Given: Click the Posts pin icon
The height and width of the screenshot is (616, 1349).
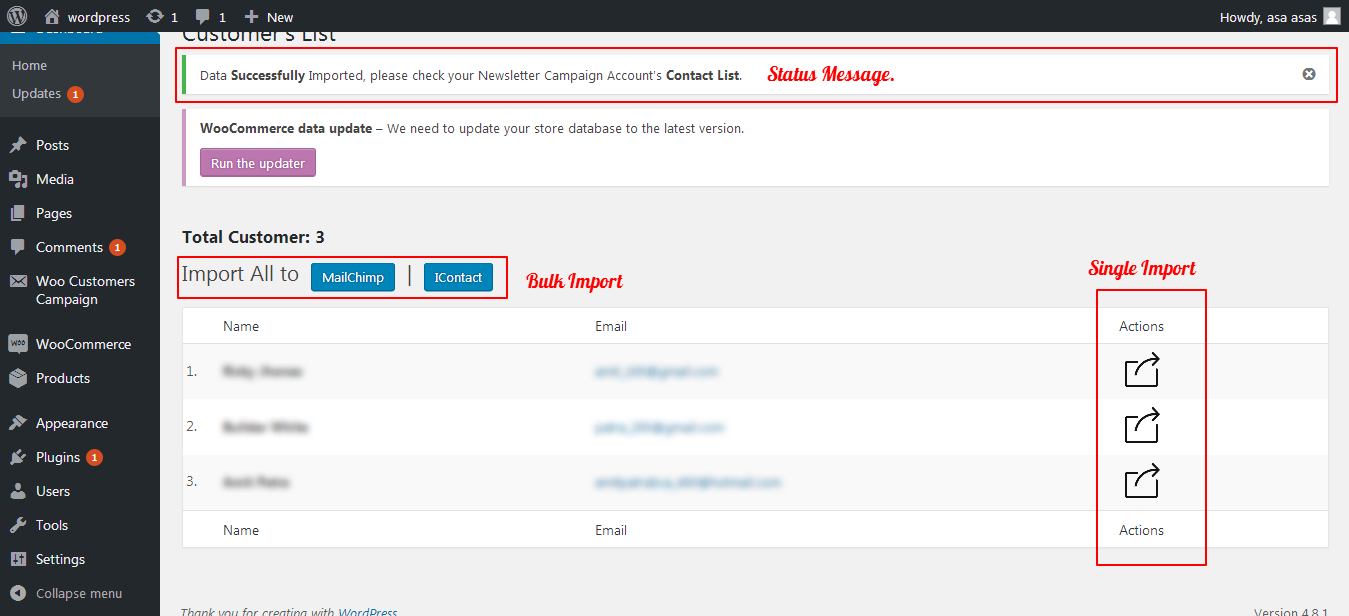Looking at the screenshot, I should pyautogui.click(x=18, y=145).
